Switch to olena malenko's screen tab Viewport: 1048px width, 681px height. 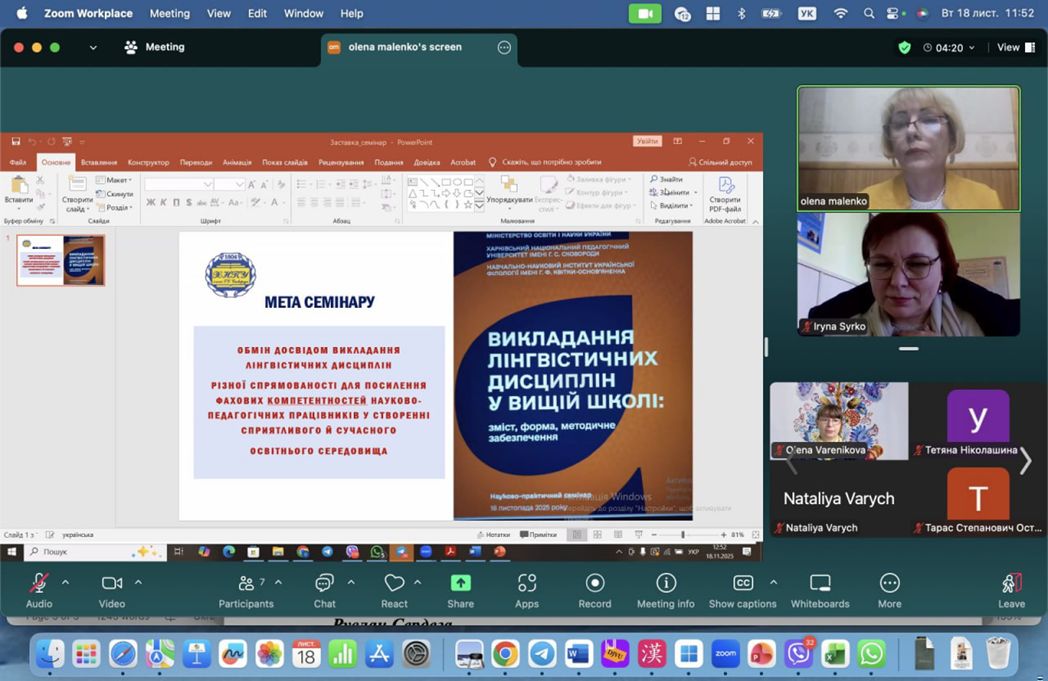[404, 47]
